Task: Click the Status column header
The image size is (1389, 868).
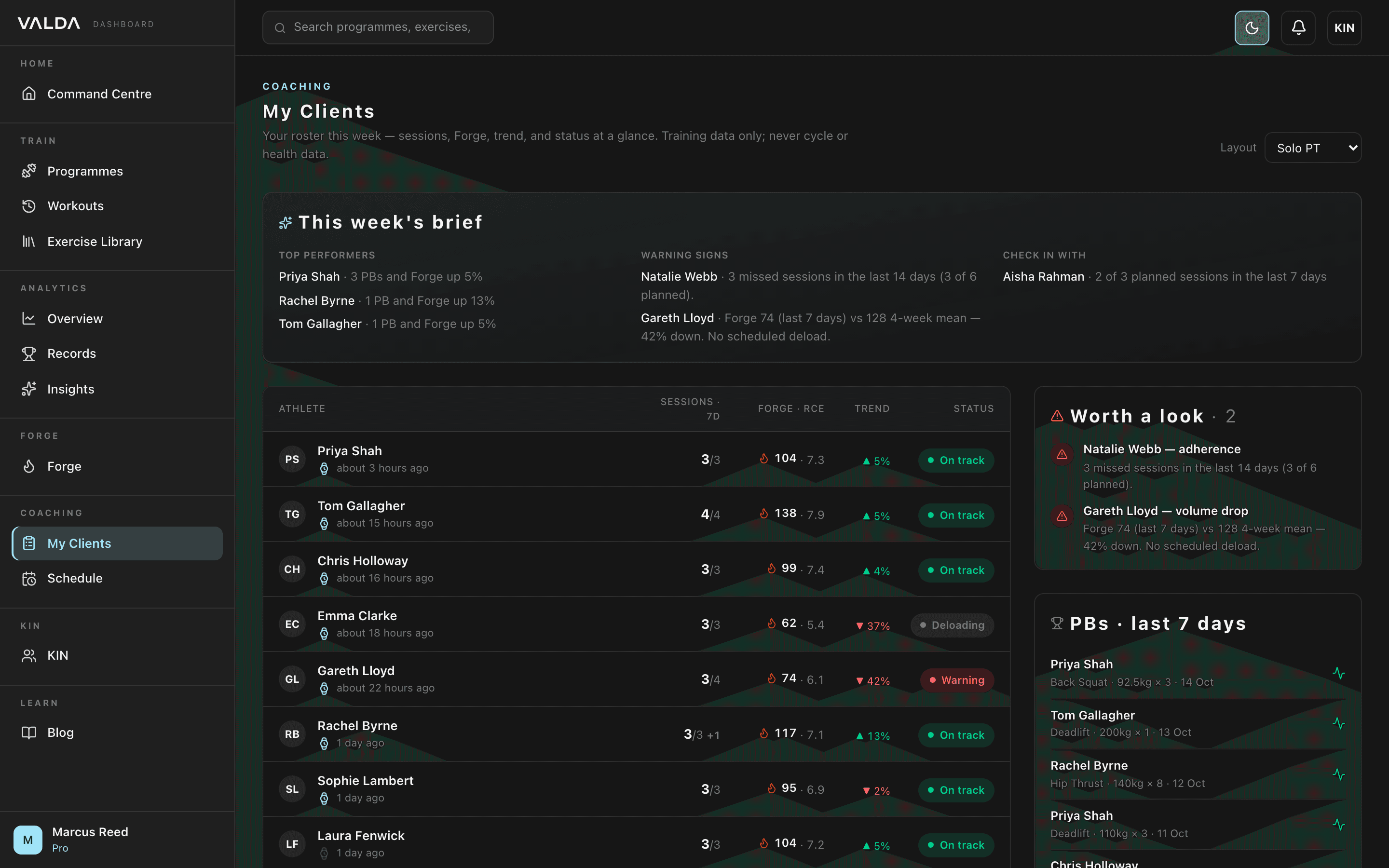Action: pyautogui.click(x=973, y=409)
